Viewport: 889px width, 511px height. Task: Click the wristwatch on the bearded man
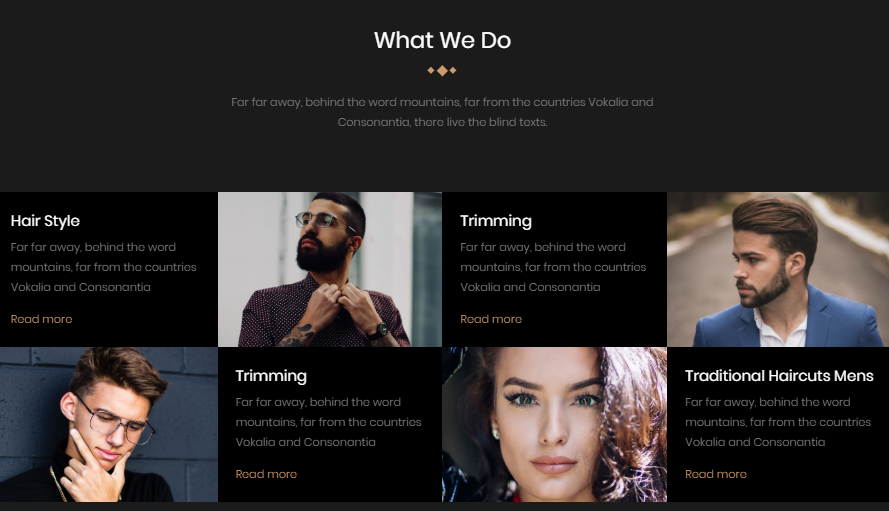click(x=379, y=331)
